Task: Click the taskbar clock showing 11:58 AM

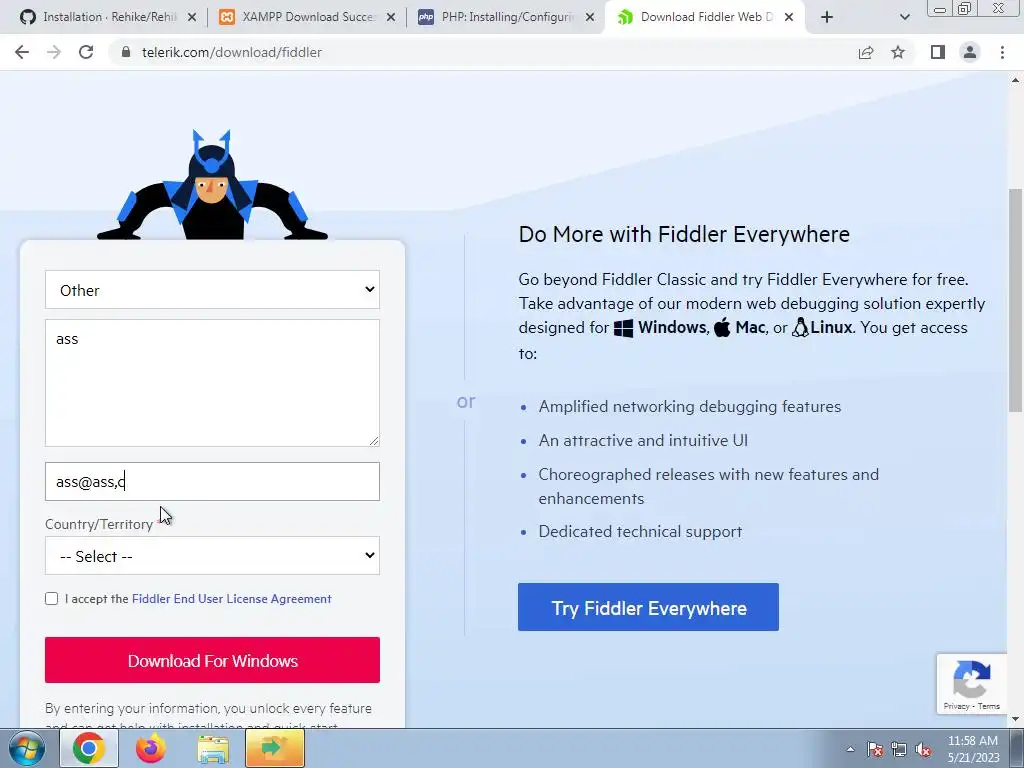Action: (973, 749)
